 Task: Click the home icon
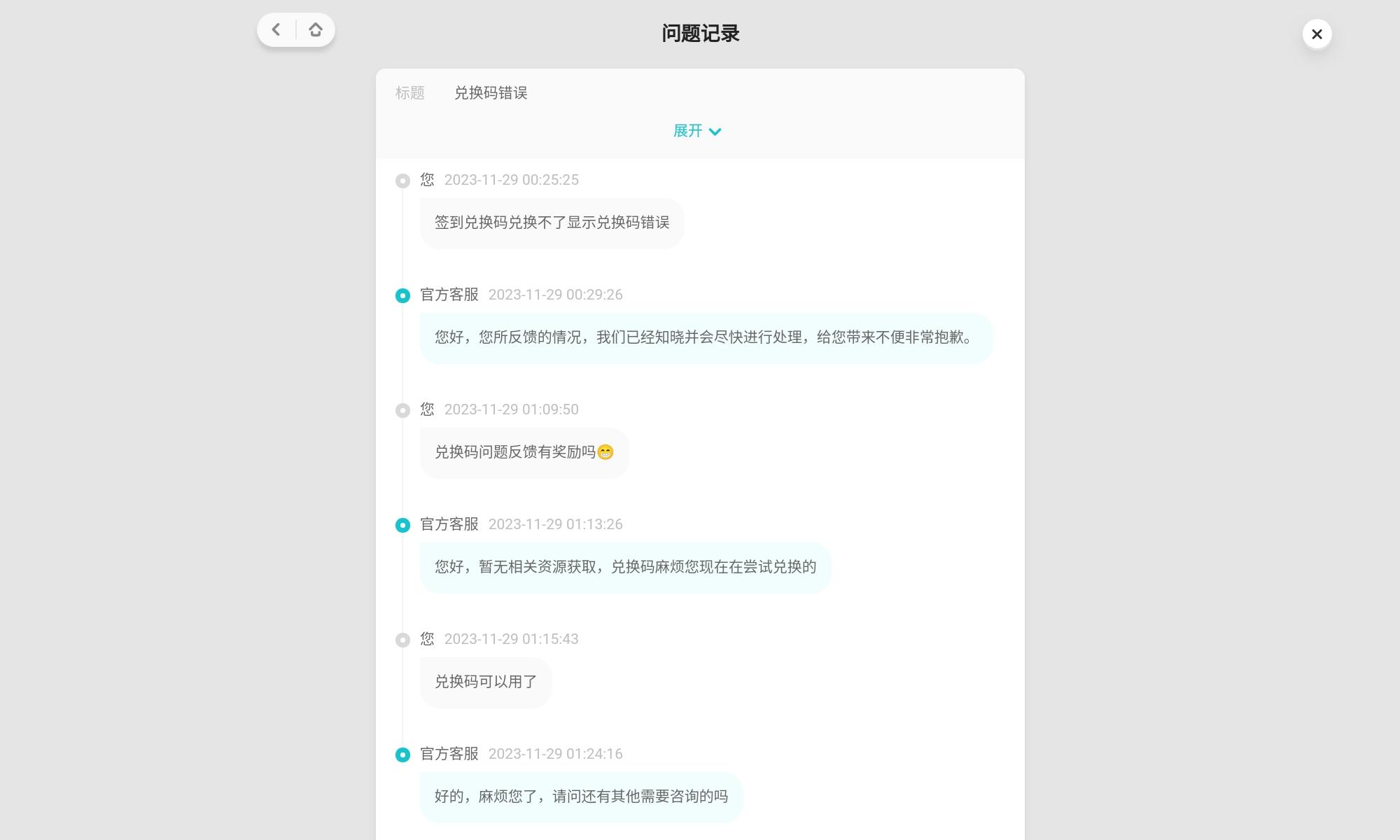coord(316,30)
